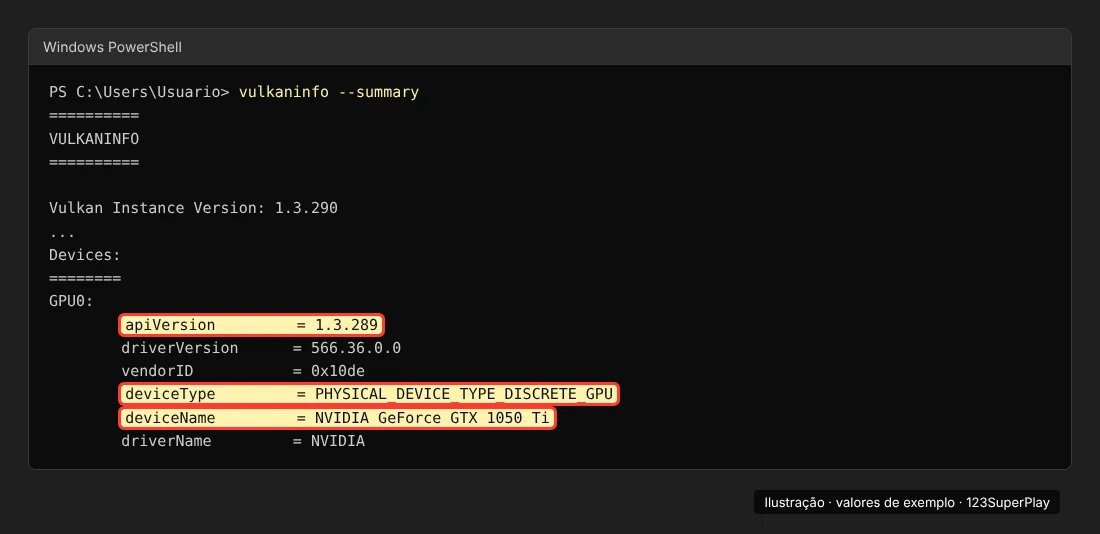Click the 'Vulkan Instance Version: 1.3.290' line

(194, 208)
